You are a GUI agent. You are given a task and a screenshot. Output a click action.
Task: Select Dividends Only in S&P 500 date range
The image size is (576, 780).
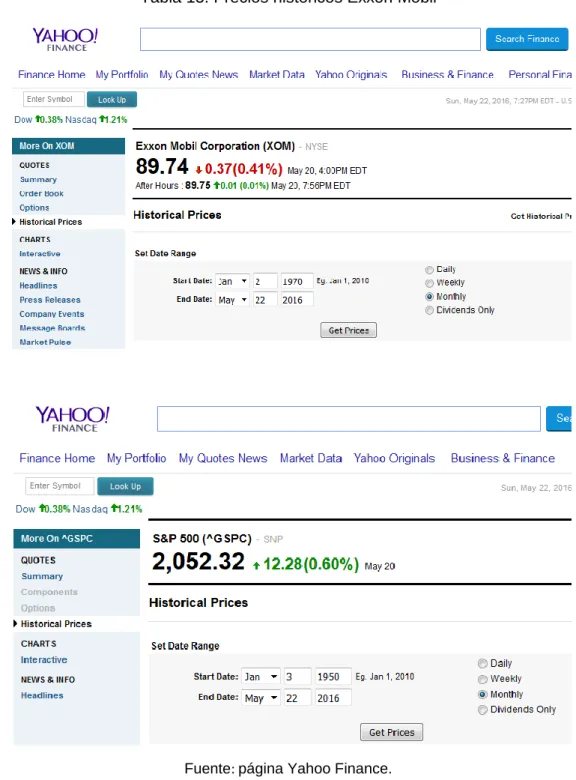click(482, 710)
